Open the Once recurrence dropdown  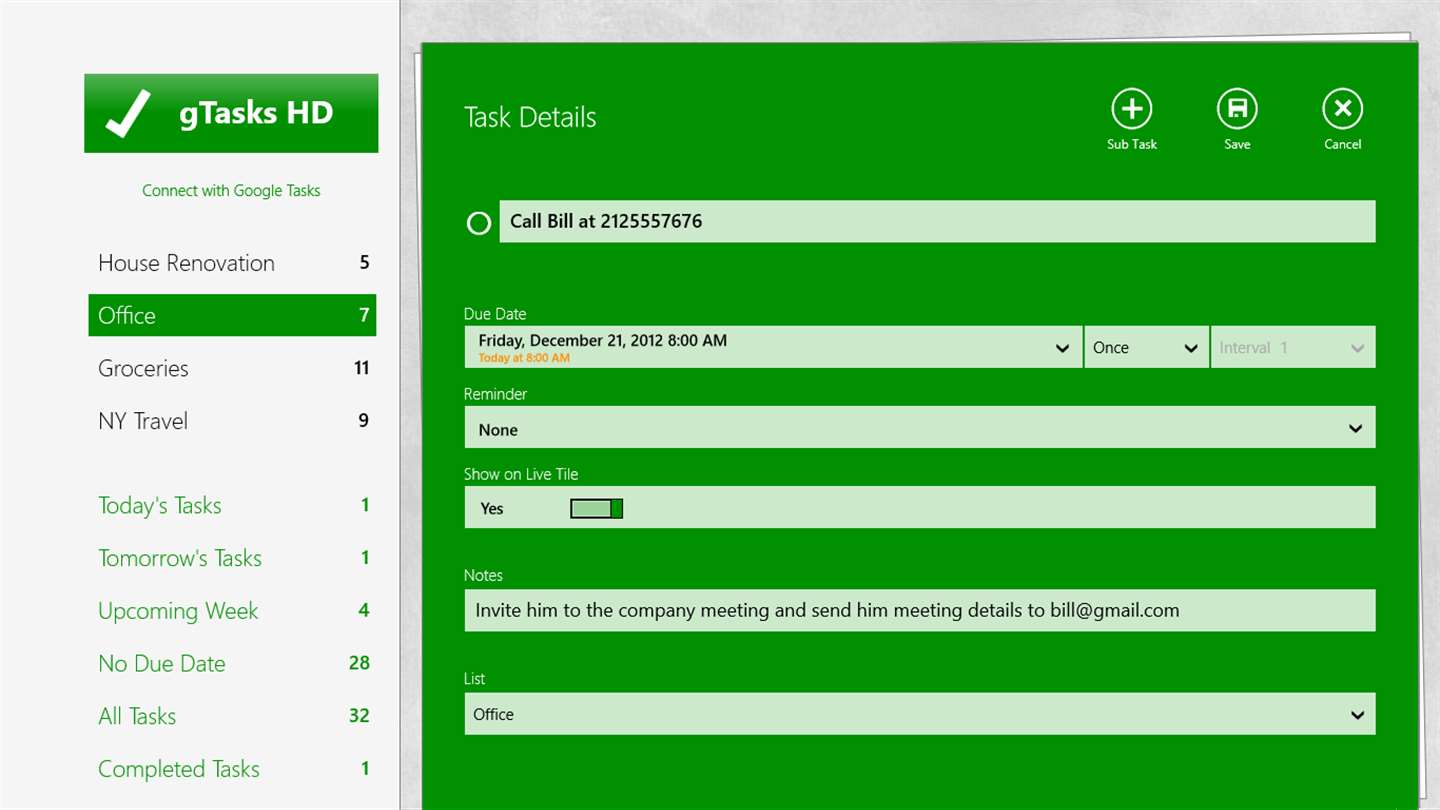1146,347
